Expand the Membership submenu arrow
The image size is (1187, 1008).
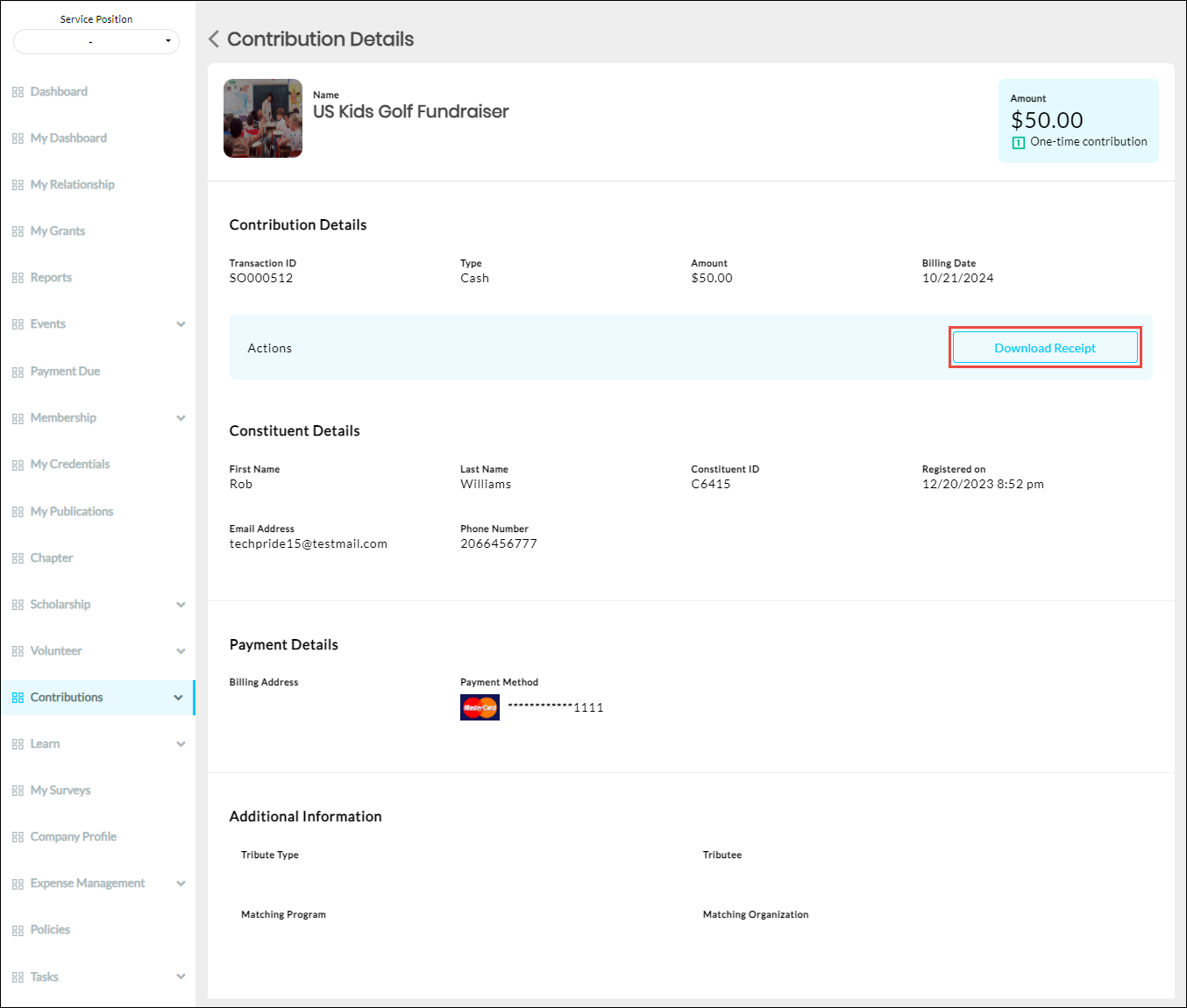click(x=181, y=418)
